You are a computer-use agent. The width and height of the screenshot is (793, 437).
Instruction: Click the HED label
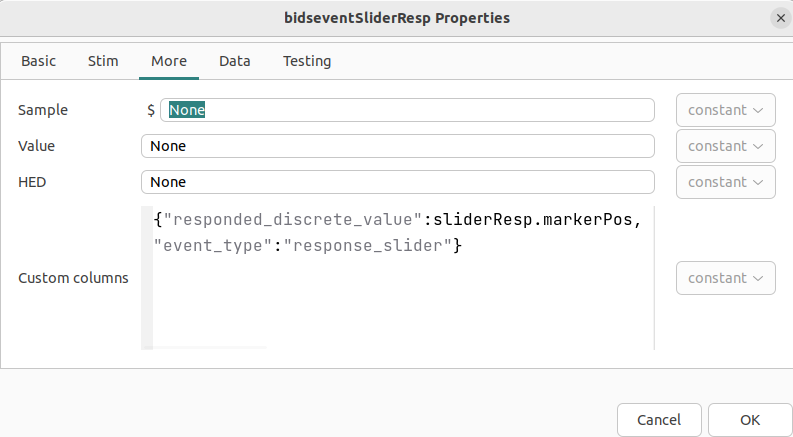point(32,182)
